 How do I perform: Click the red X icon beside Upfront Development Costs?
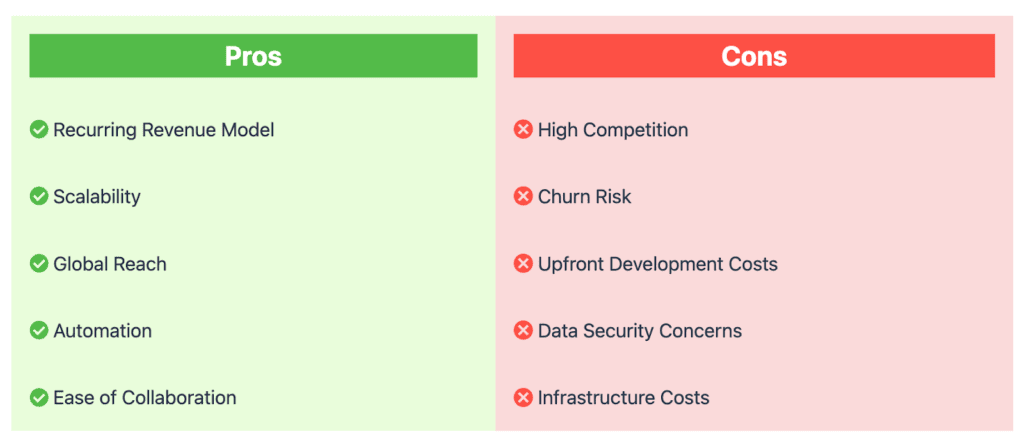[x=523, y=263]
